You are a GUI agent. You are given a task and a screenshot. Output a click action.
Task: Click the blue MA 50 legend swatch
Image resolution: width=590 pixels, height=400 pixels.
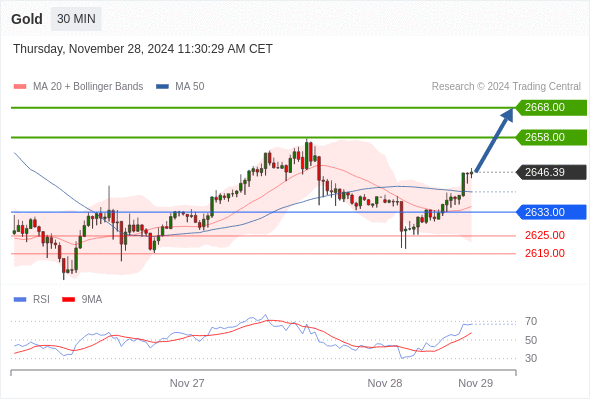click(x=162, y=87)
